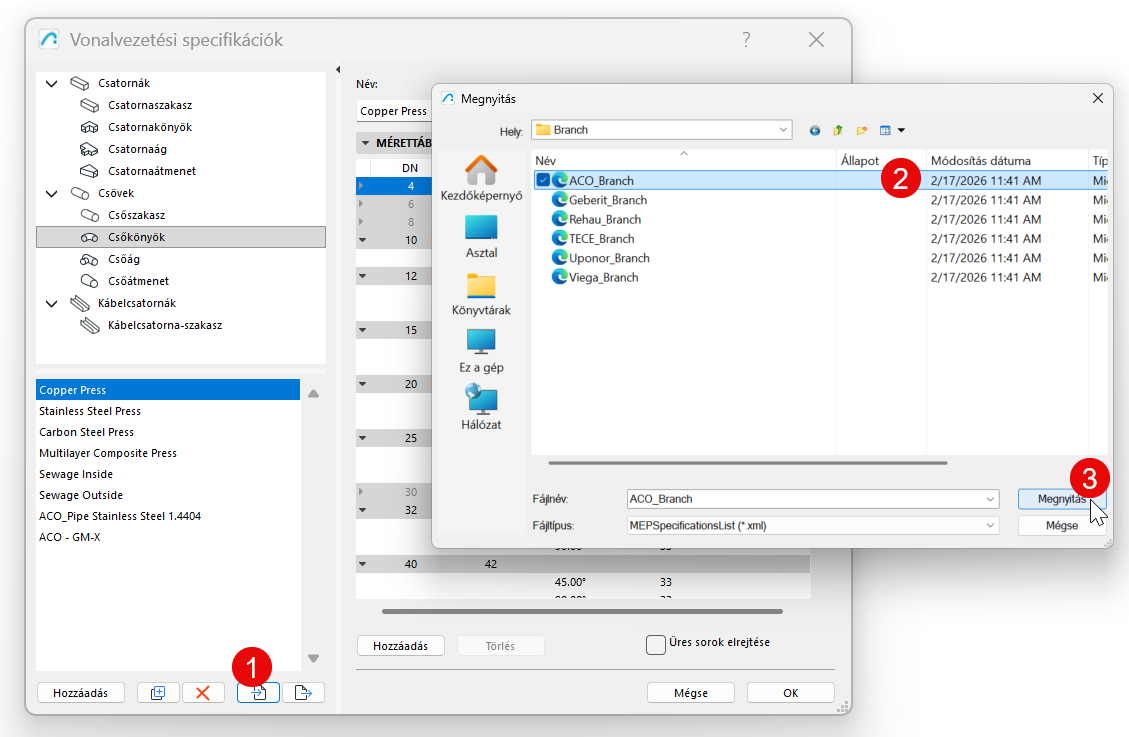1129x737 pixels.
Task: Open the view menu icon in Megnyitás
Action: tap(891, 130)
